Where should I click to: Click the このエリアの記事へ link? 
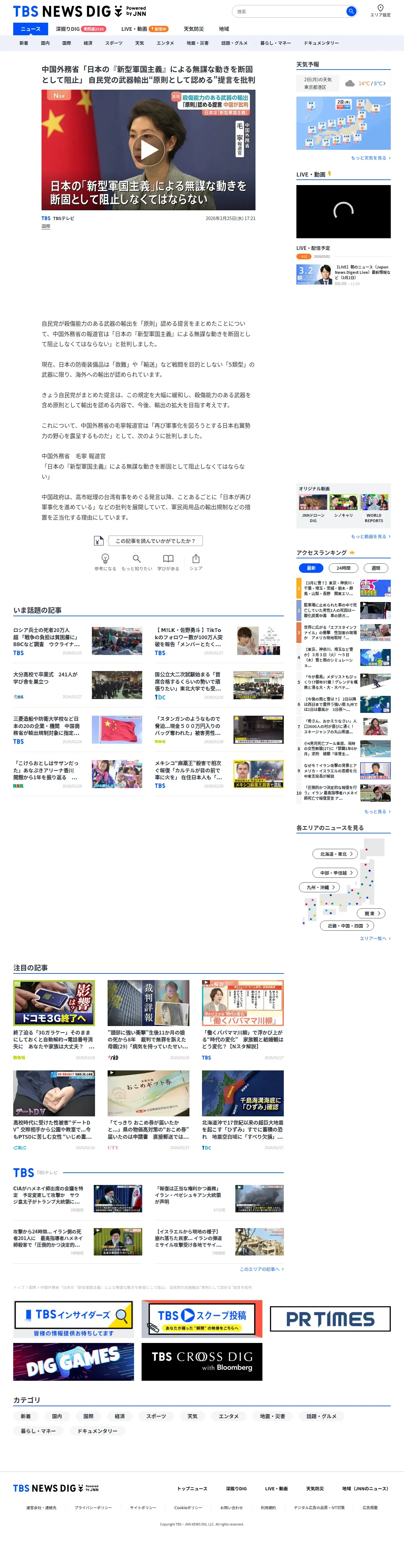[x=262, y=1269]
